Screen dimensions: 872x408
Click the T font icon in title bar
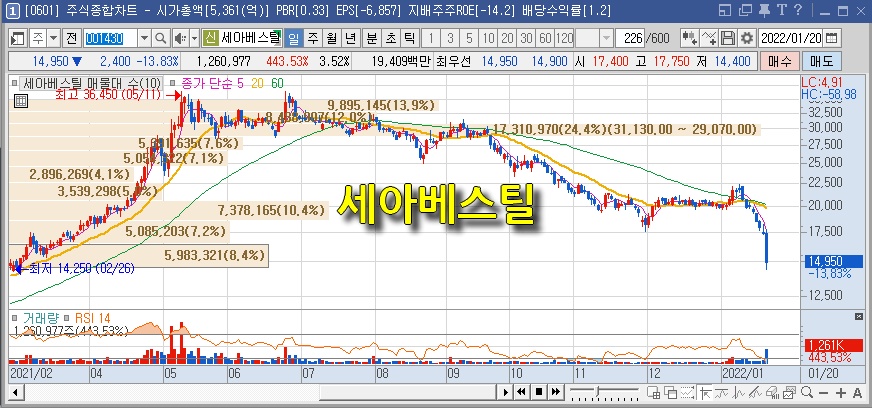[782, 10]
